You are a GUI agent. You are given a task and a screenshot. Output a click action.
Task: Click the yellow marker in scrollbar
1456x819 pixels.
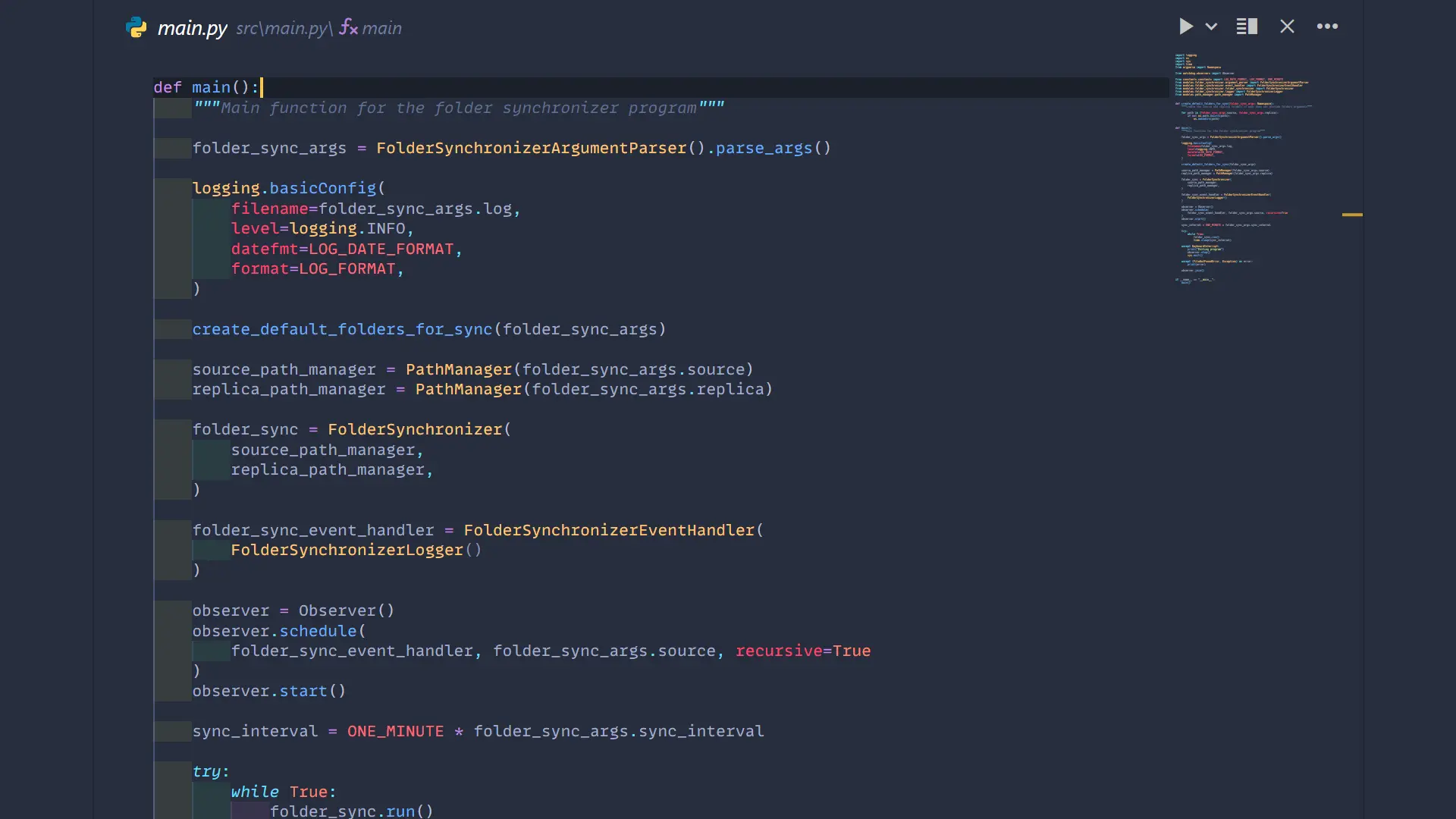pyautogui.click(x=1352, y=215)
